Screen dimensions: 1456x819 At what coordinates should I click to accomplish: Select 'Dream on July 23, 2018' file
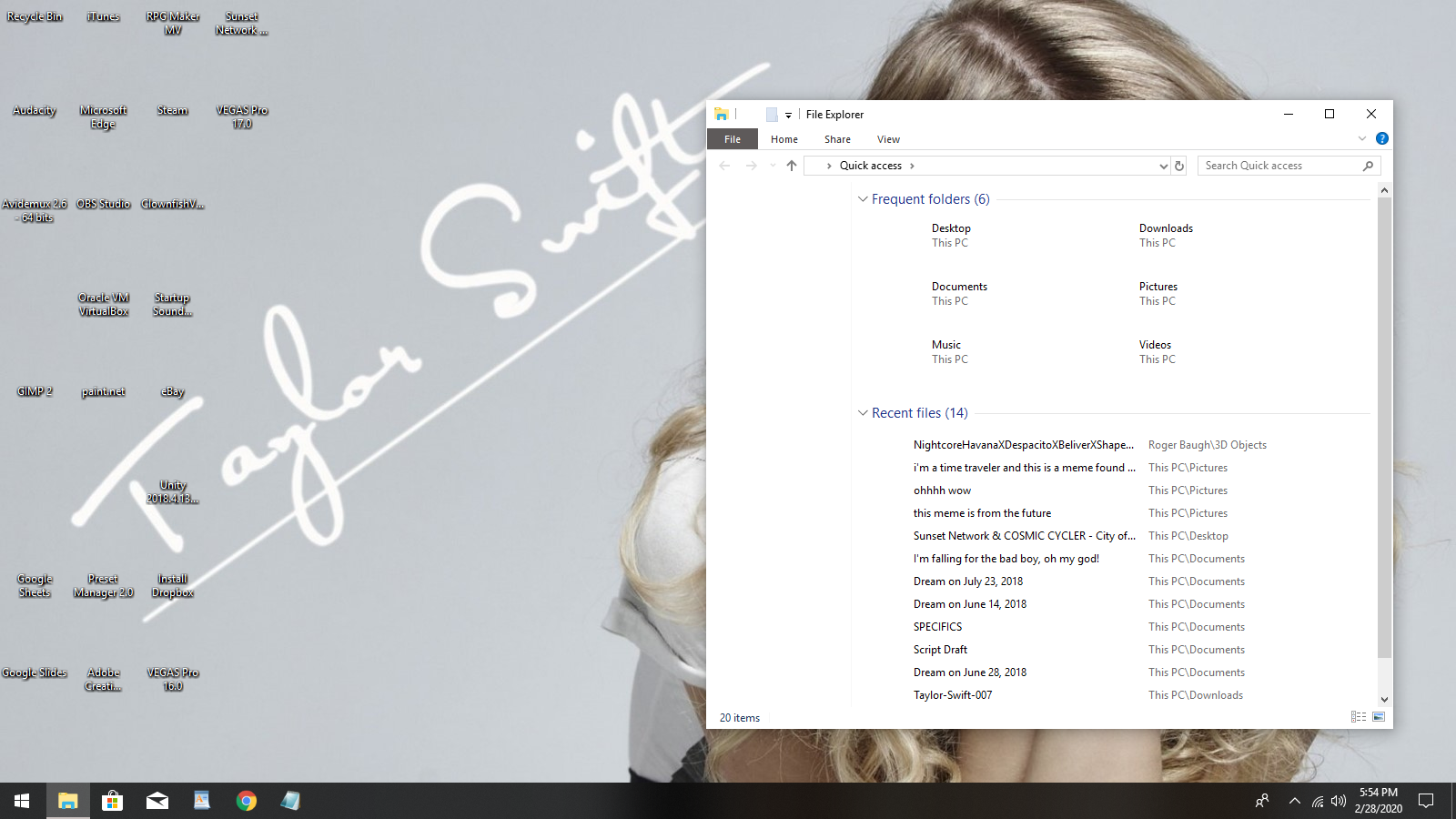(968, 581)
